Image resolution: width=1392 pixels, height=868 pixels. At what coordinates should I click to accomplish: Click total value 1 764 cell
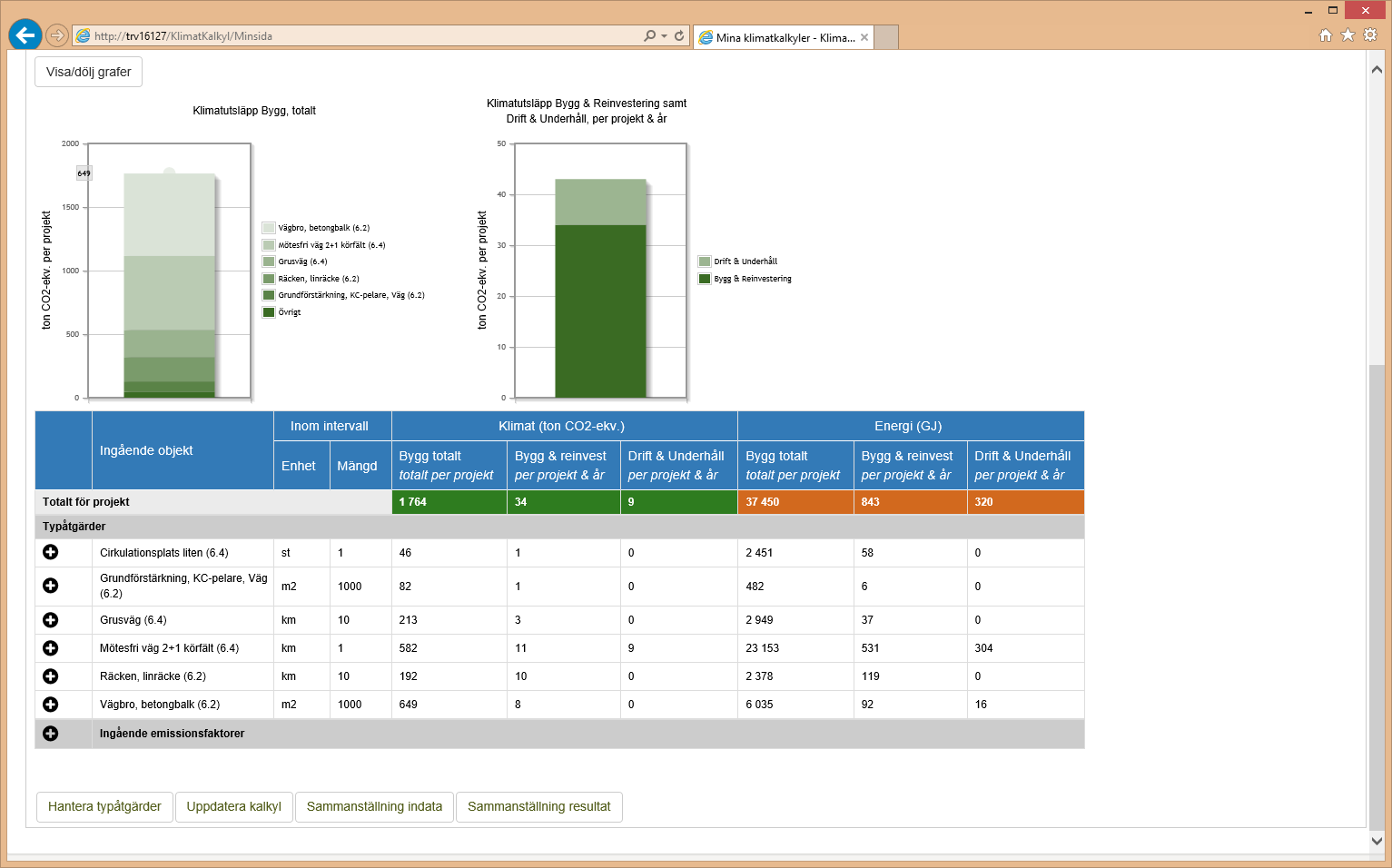[449, 501]
